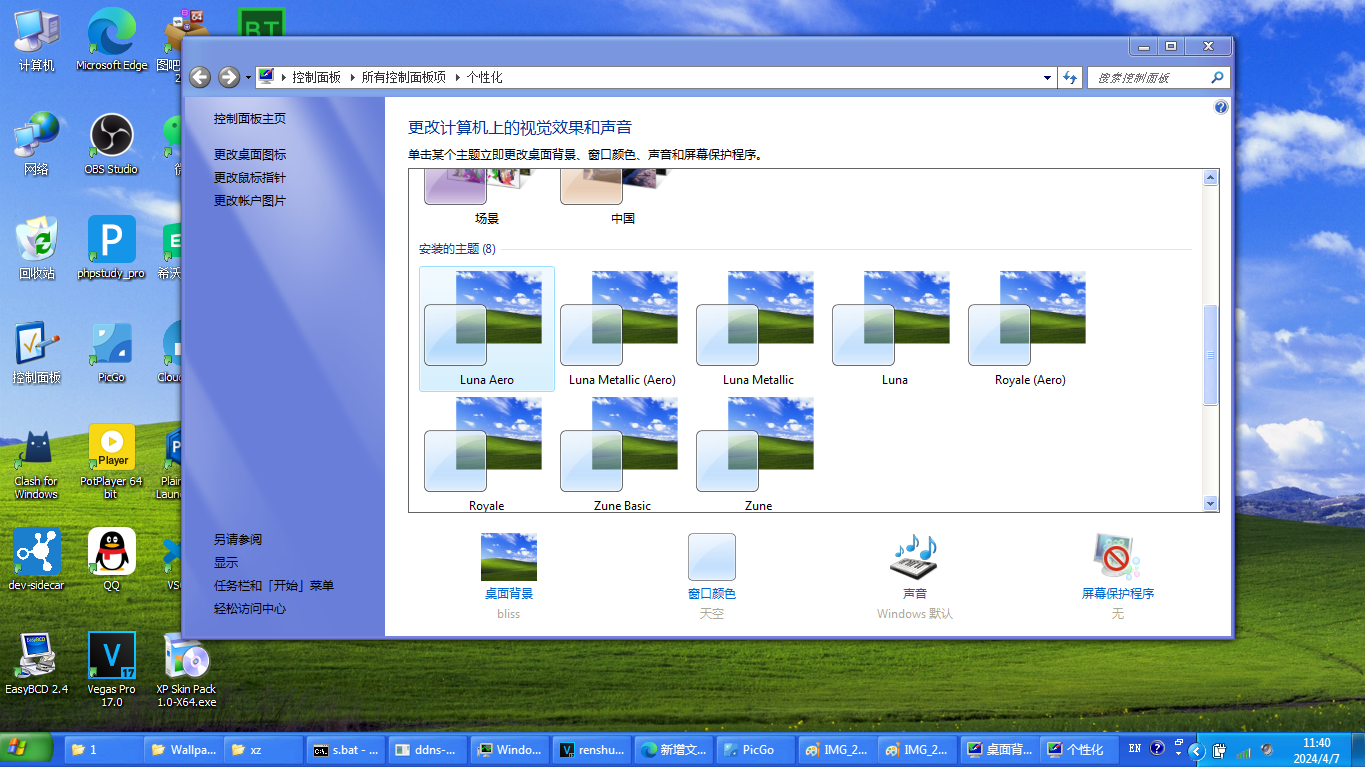Open 计算机 desktop icon
Screen dimensions: 1365x767
point(37,40)
